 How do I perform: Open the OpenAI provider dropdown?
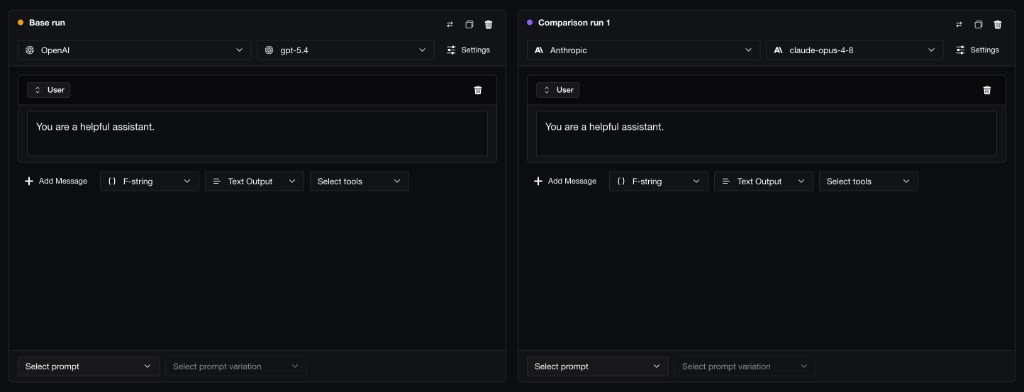tap(135, 50)
